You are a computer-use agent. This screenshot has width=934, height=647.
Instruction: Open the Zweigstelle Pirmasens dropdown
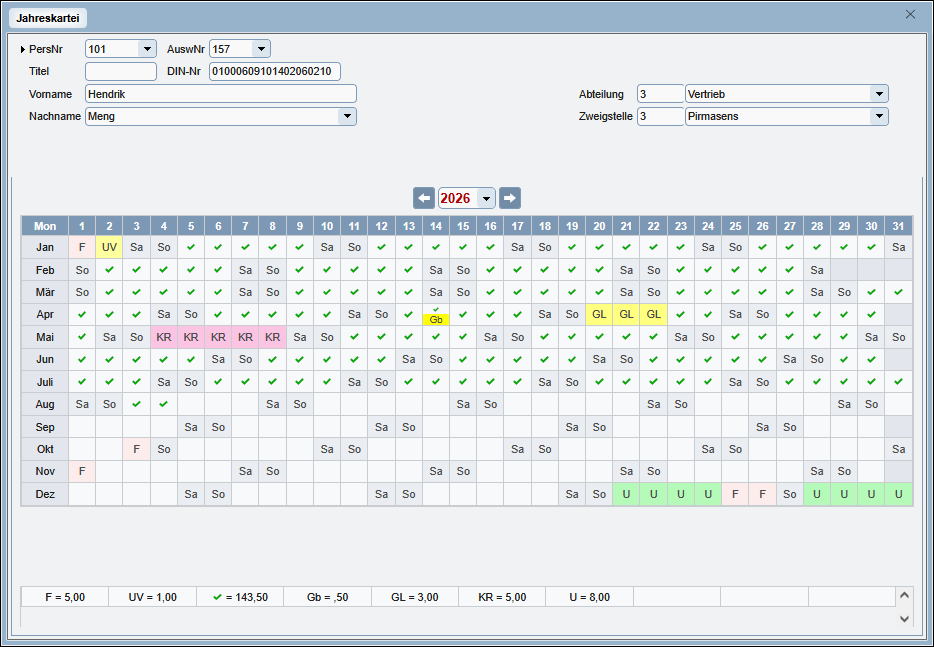click(x=879, y=116)
